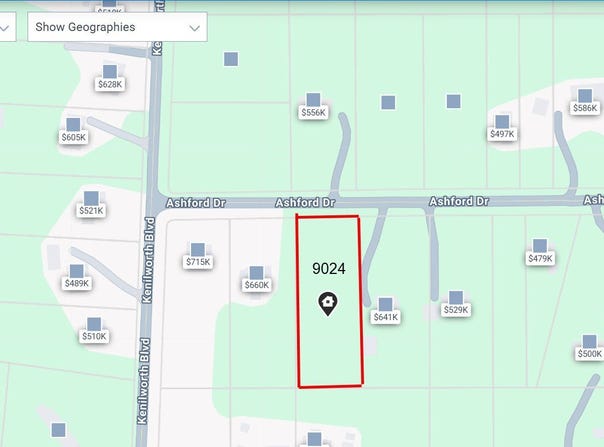Click the Ashford Dr label nearest Kenilworth Blvd
604x447 pixels.
tap(196, 203)
